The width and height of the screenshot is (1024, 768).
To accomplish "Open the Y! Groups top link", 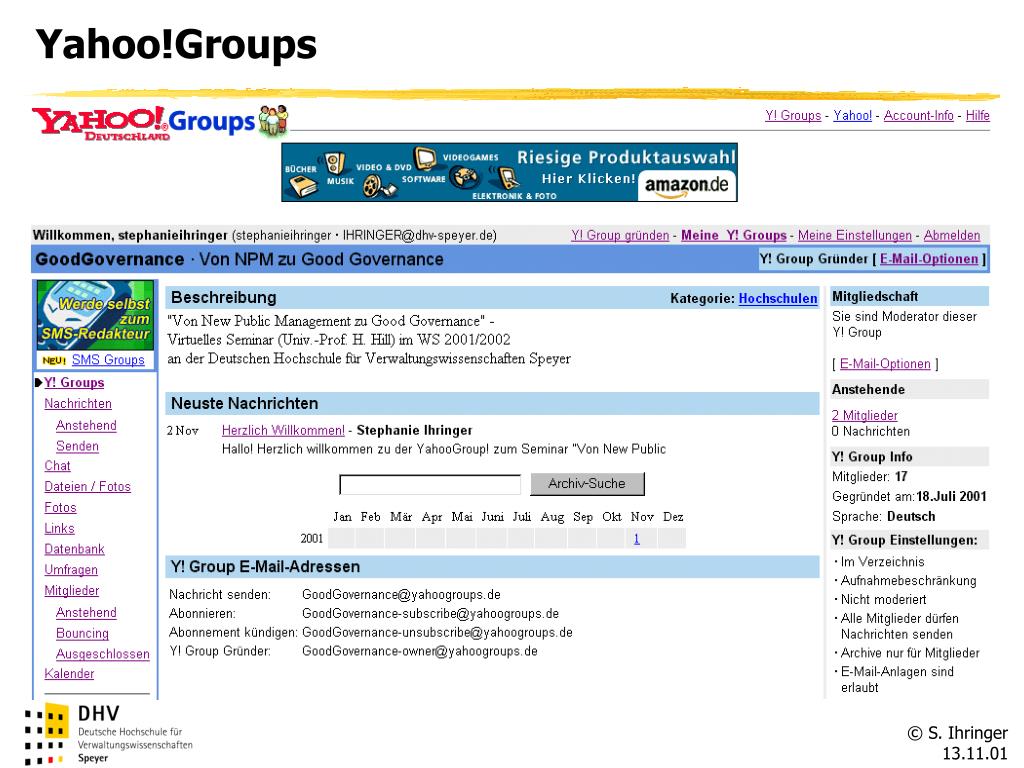I will (793, 116).
